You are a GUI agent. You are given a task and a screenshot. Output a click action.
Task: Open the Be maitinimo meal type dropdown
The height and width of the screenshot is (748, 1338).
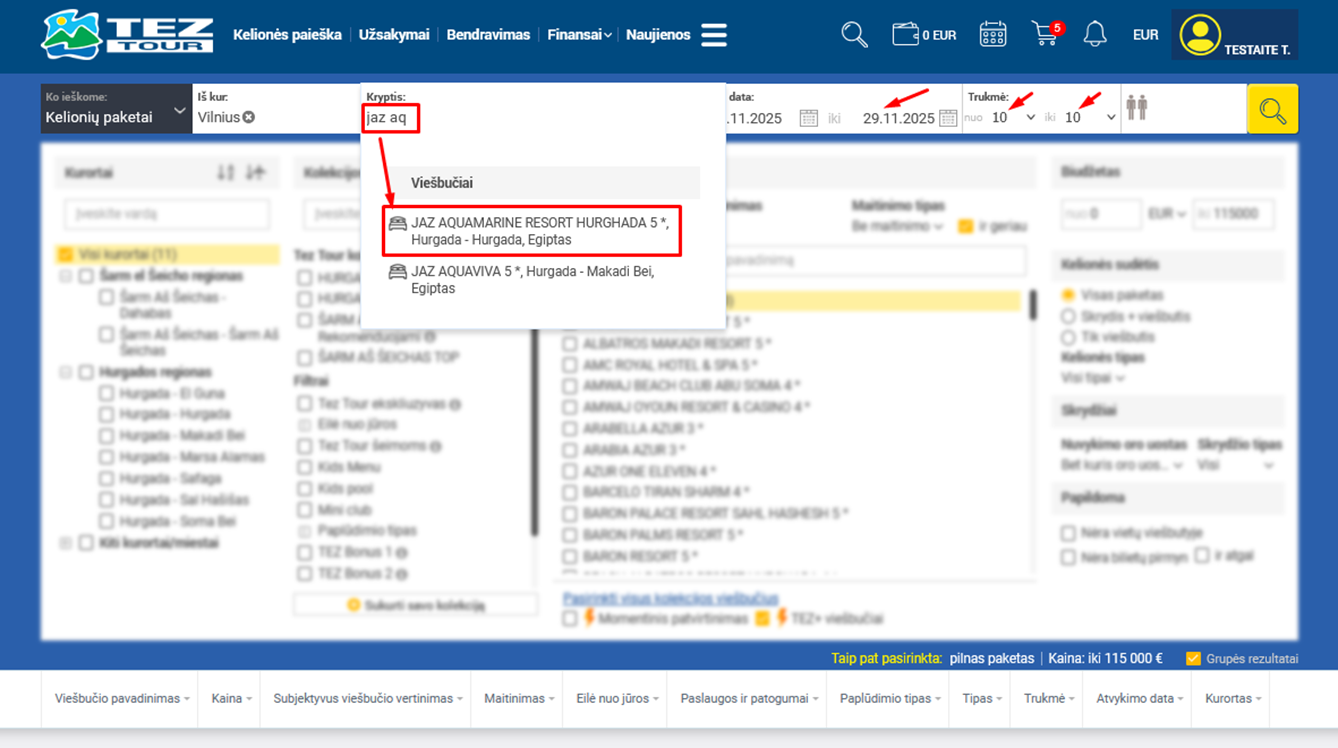click(898, 227)
